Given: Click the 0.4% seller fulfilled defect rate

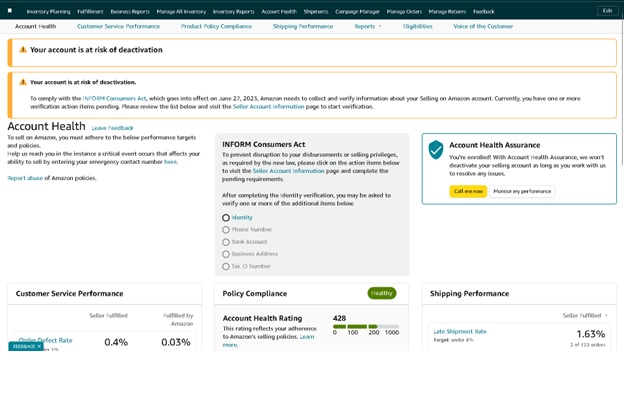Looking at the screenshot, I should pos(116,342).
